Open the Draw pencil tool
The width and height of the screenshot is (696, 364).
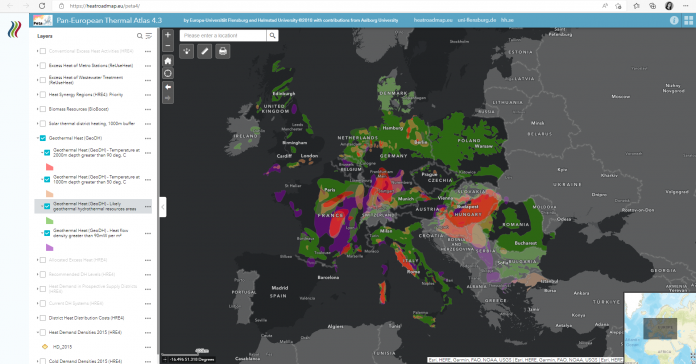pyautogui.click(x=205, y=51)
